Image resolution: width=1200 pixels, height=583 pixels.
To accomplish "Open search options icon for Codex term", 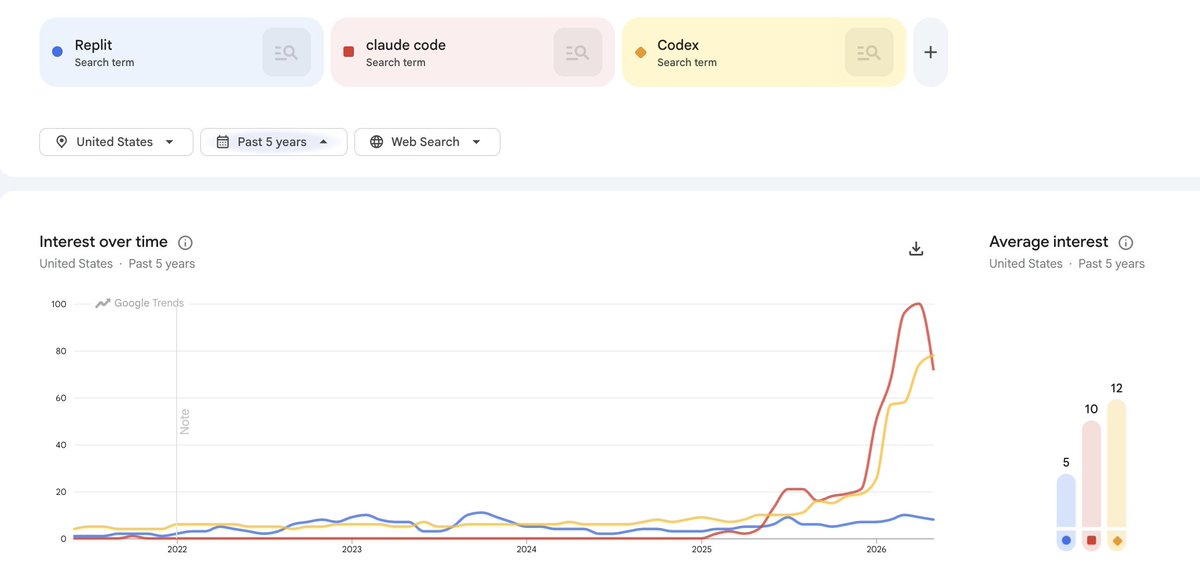I will [869, 52].
